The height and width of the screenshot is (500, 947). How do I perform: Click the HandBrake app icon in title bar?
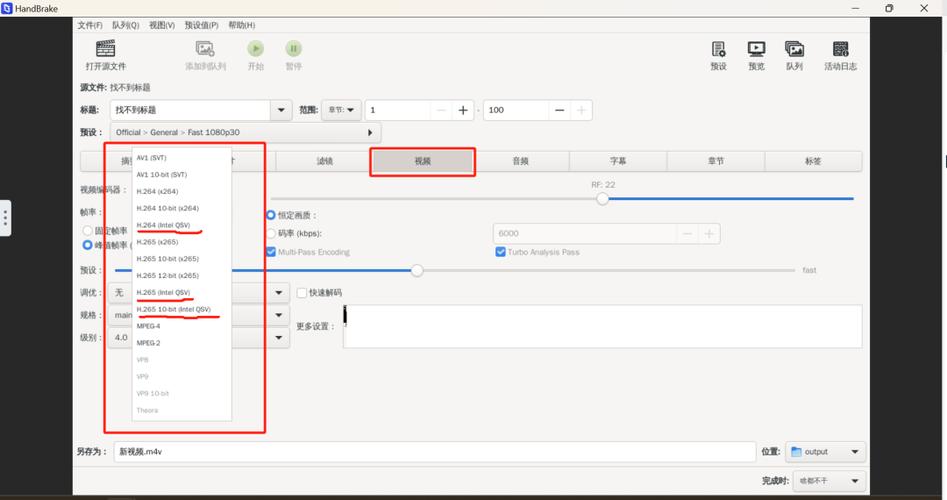tap(7, 8)
